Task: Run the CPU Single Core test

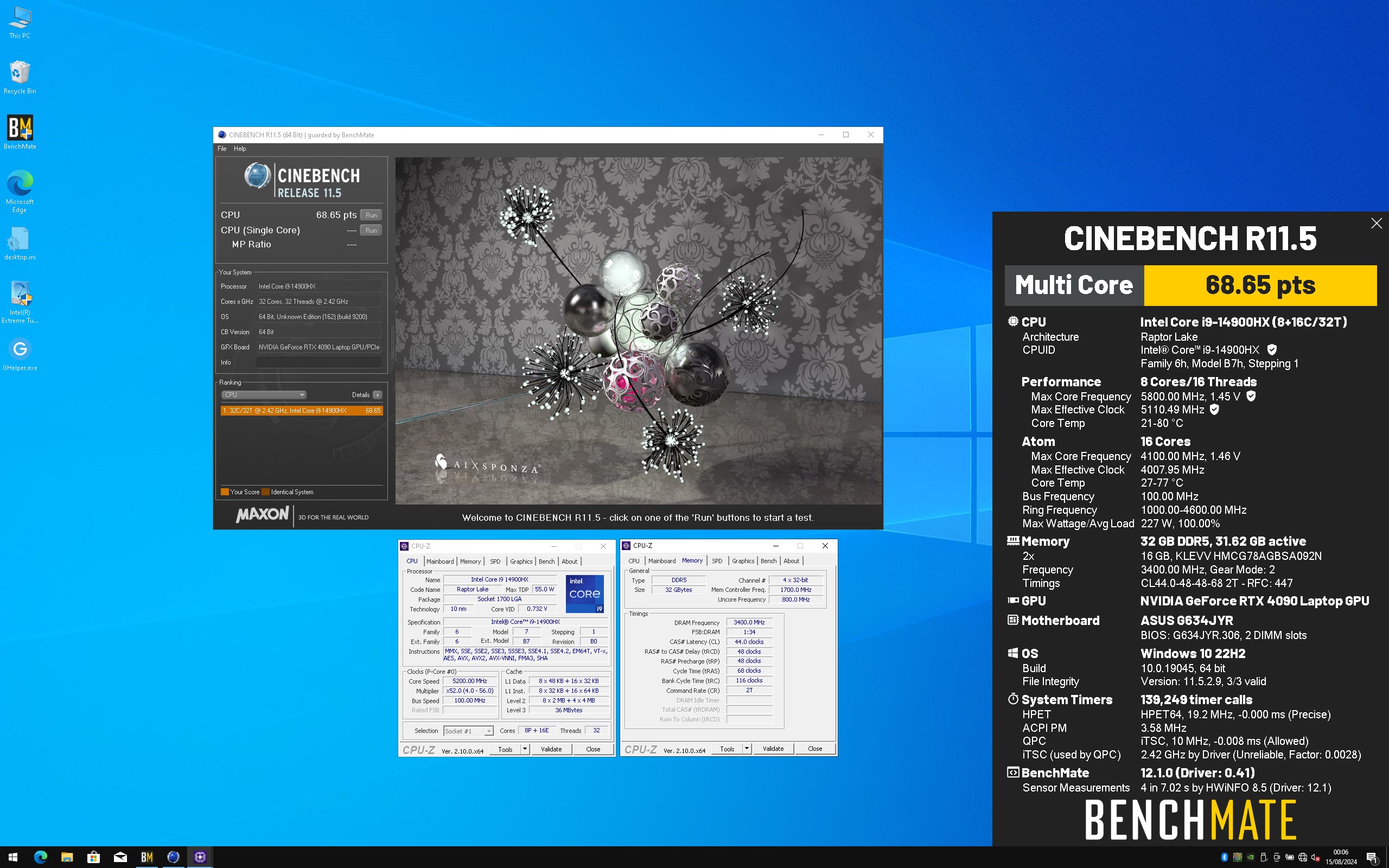Action: click(371, 230)
